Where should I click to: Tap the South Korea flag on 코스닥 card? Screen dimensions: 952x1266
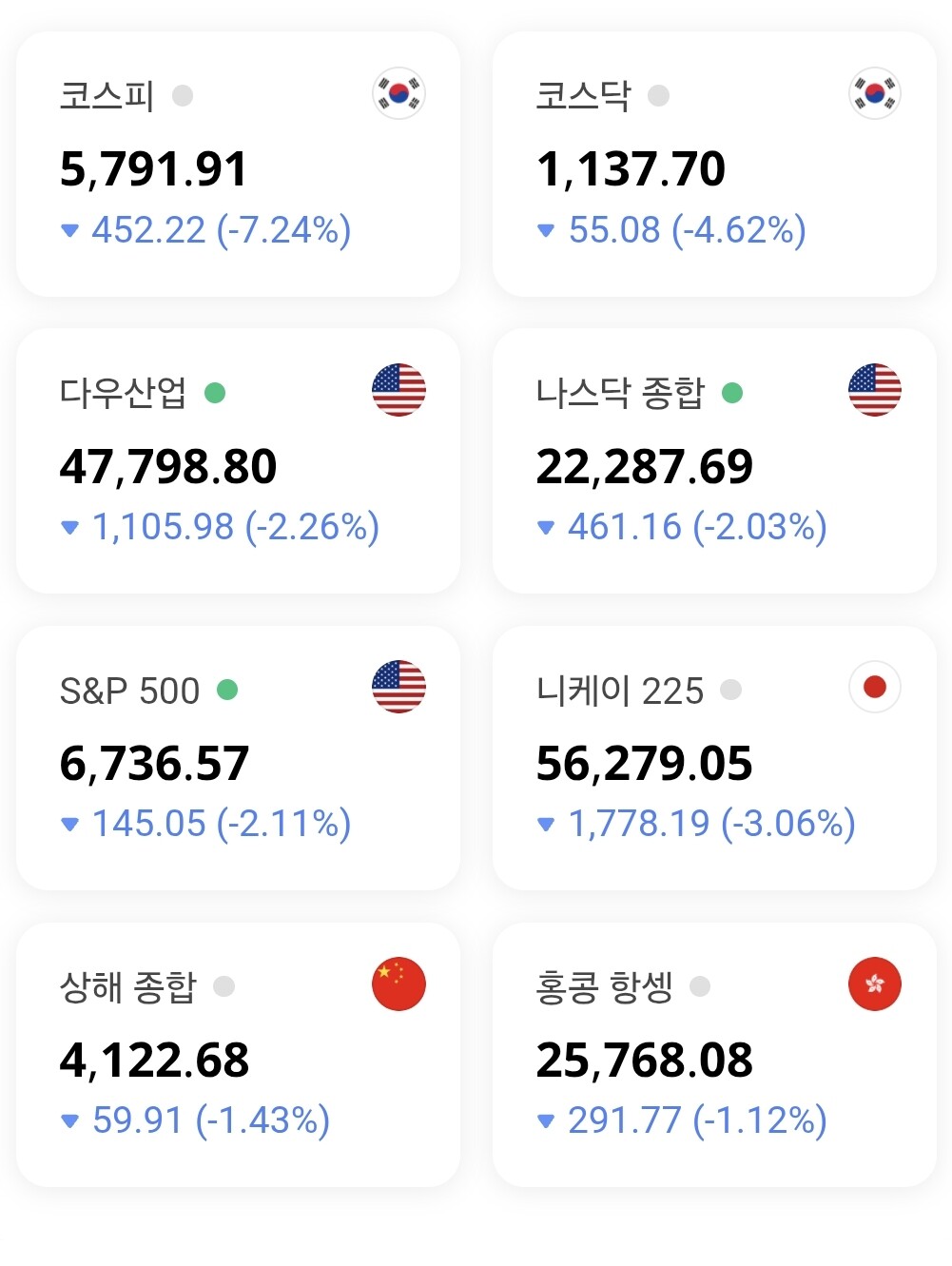[x=874, y=93]
